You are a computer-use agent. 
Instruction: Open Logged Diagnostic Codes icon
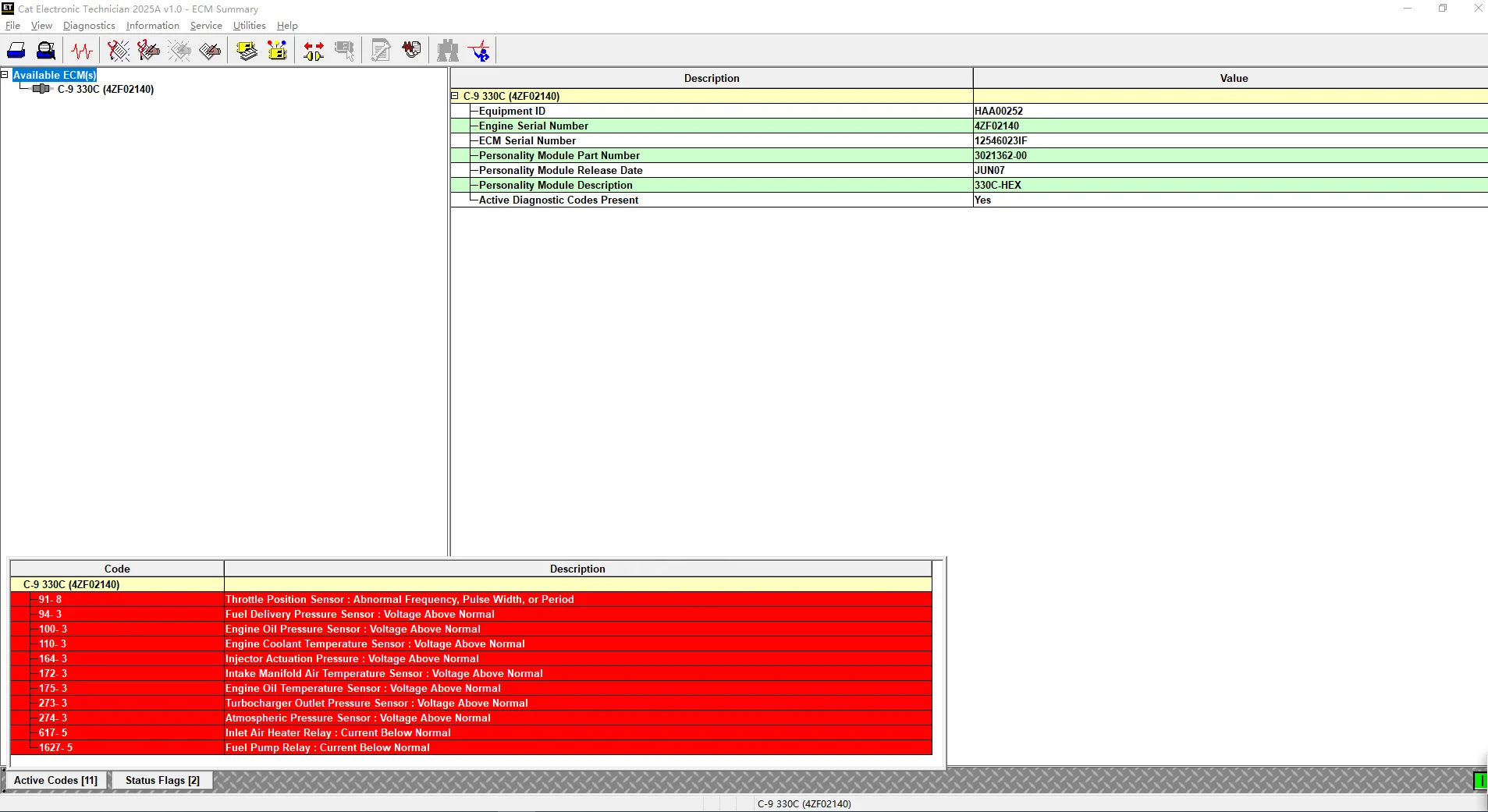(x=148, y=51)
